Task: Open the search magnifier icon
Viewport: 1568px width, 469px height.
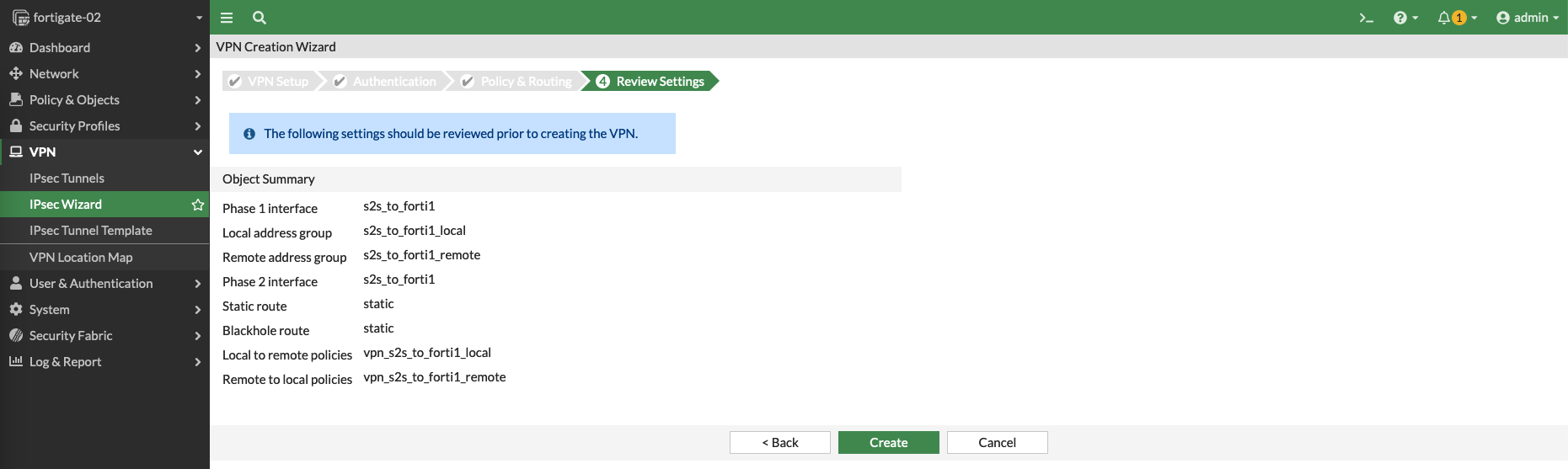Action: [x=260, y=18]
